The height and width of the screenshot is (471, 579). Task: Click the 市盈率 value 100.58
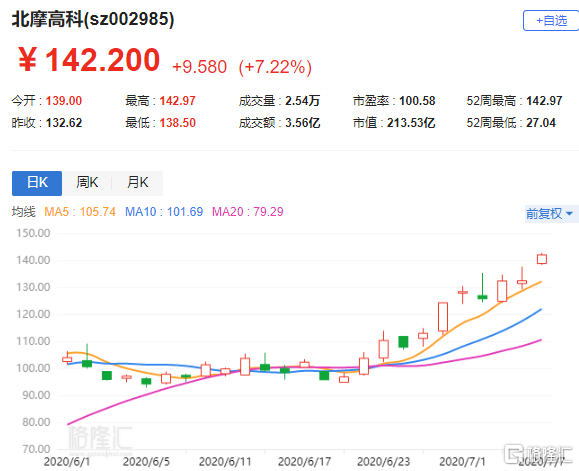417,101
